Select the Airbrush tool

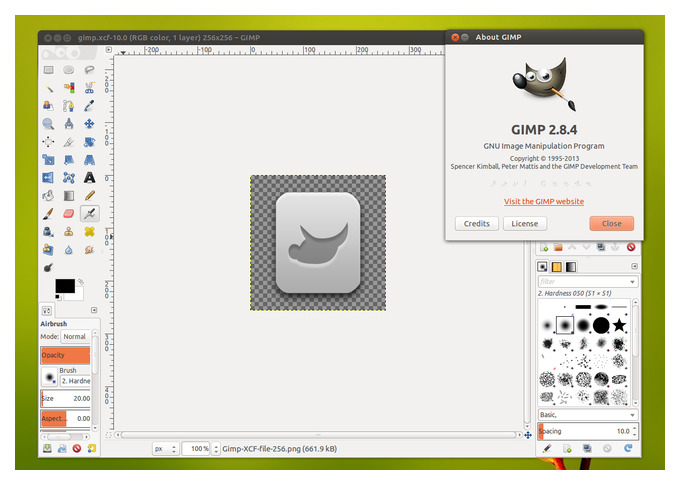[89, 213]
